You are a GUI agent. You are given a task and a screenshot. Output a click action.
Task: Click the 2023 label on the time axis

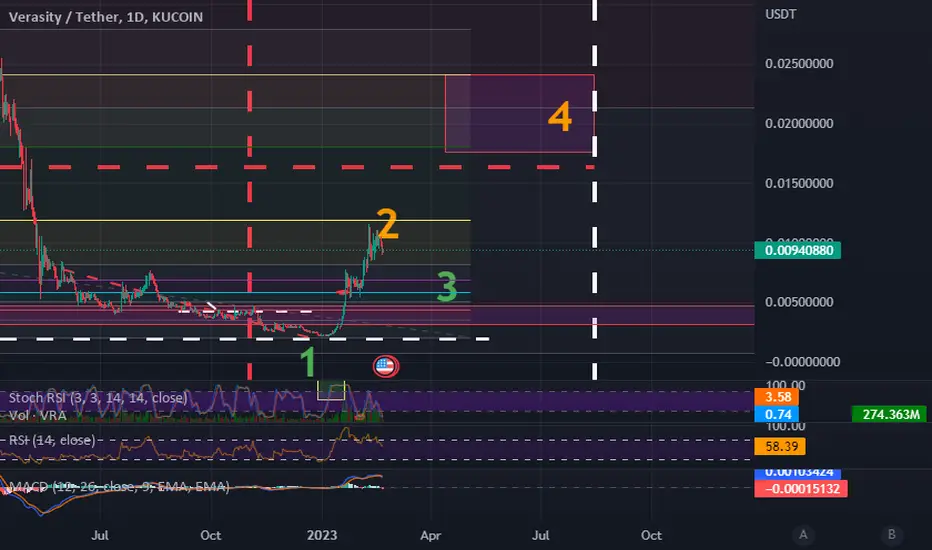tap(322, 535)
